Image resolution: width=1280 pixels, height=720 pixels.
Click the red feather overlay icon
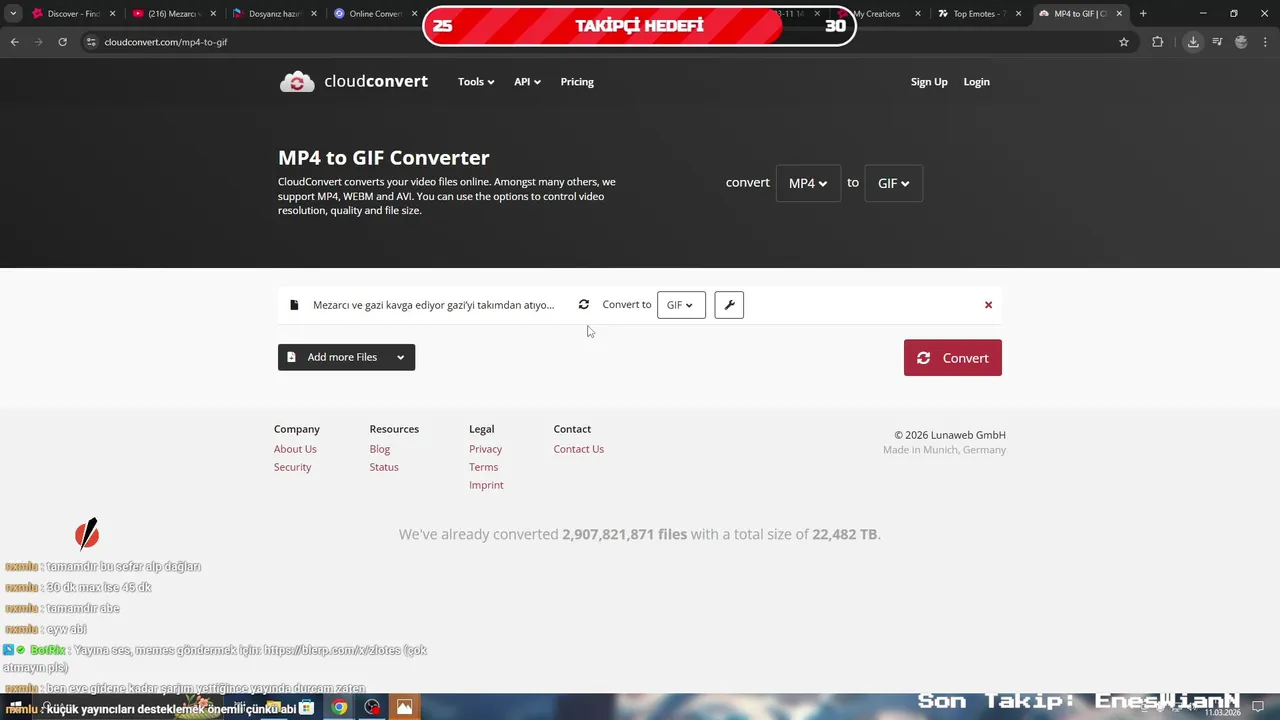tap(87, 534)
